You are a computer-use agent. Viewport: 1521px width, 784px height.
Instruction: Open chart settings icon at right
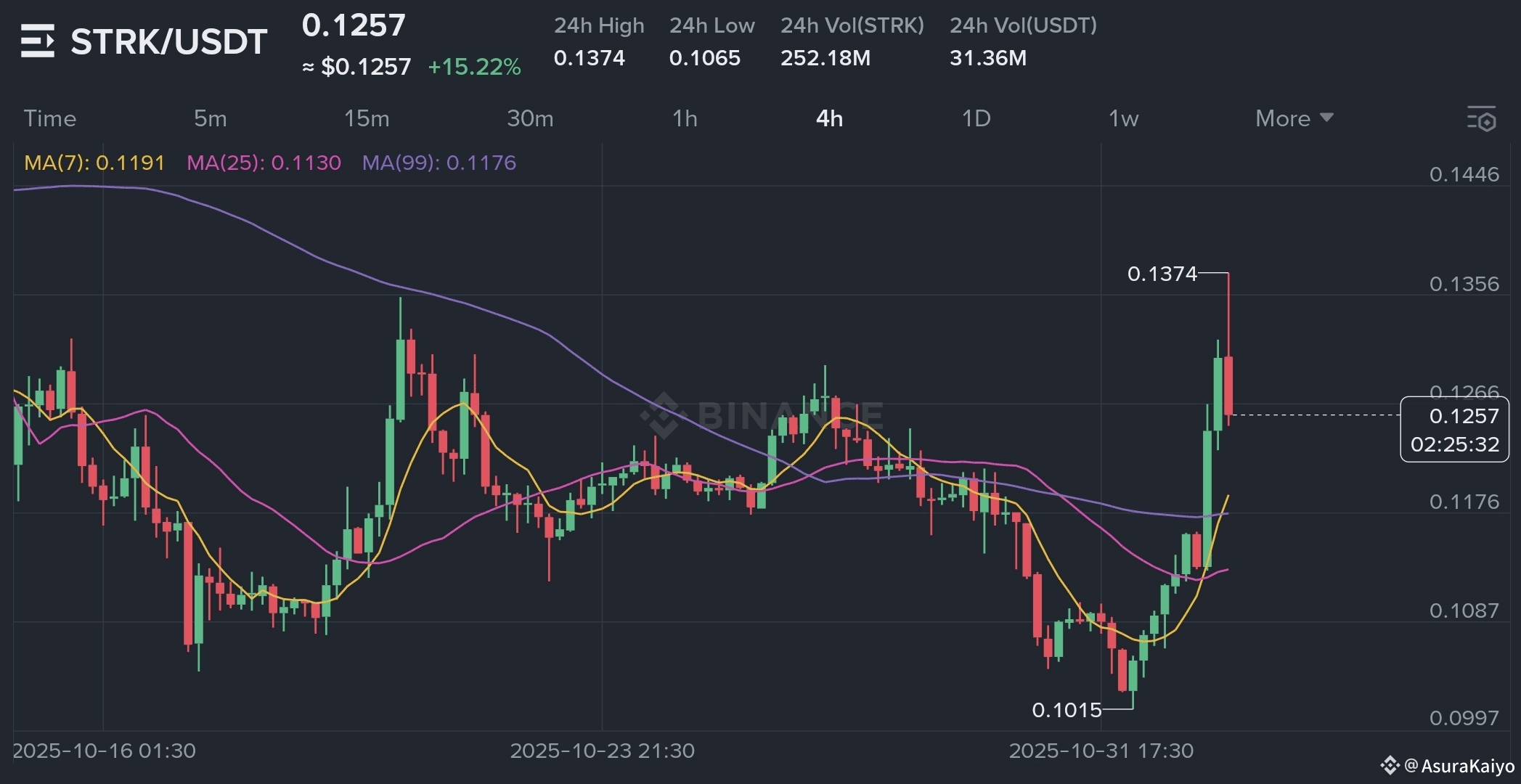click(x=1481, y=118)
